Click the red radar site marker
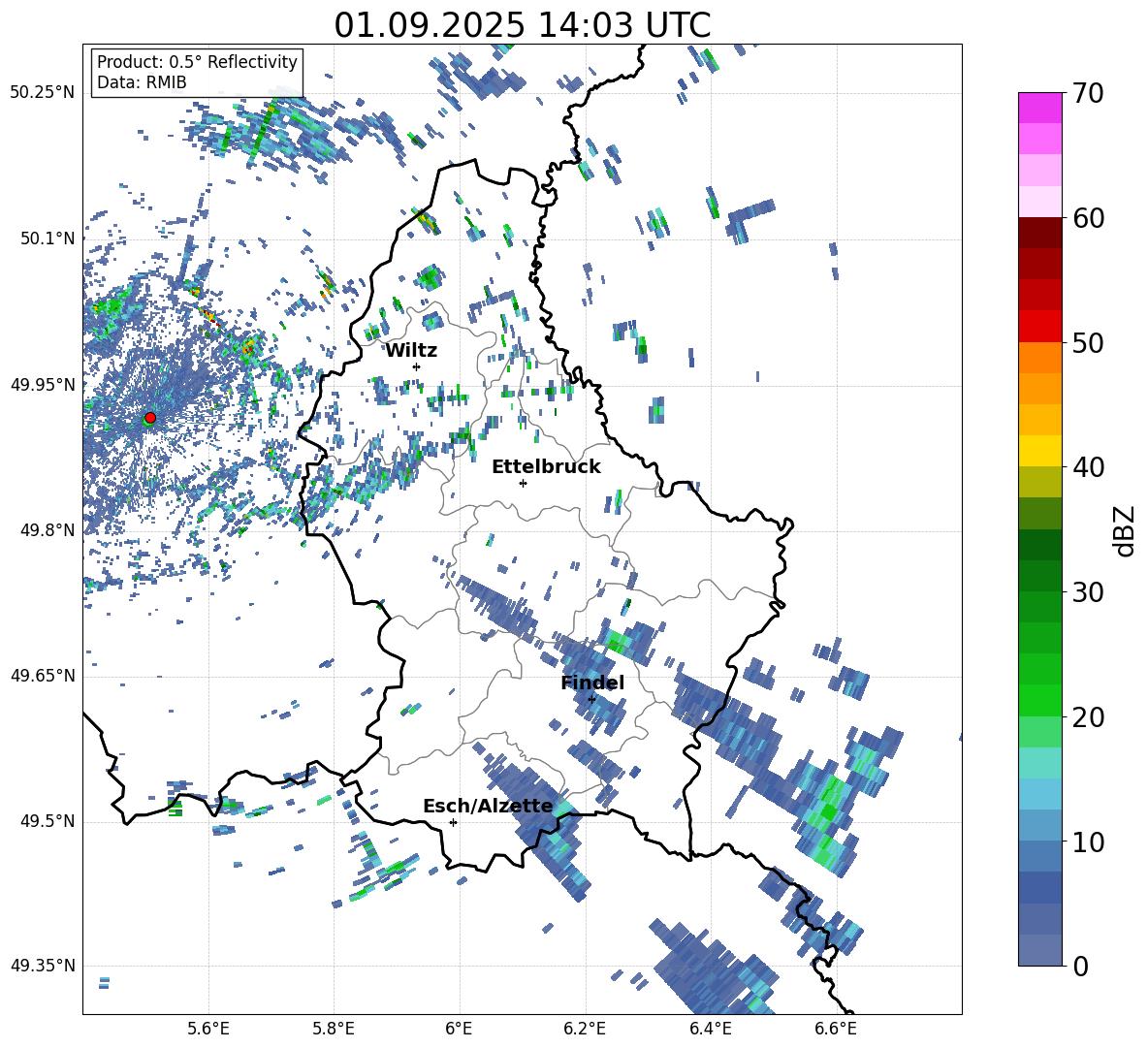Image resolution: width=1148 pixels, height=1048 pixels. coord(150,417)
